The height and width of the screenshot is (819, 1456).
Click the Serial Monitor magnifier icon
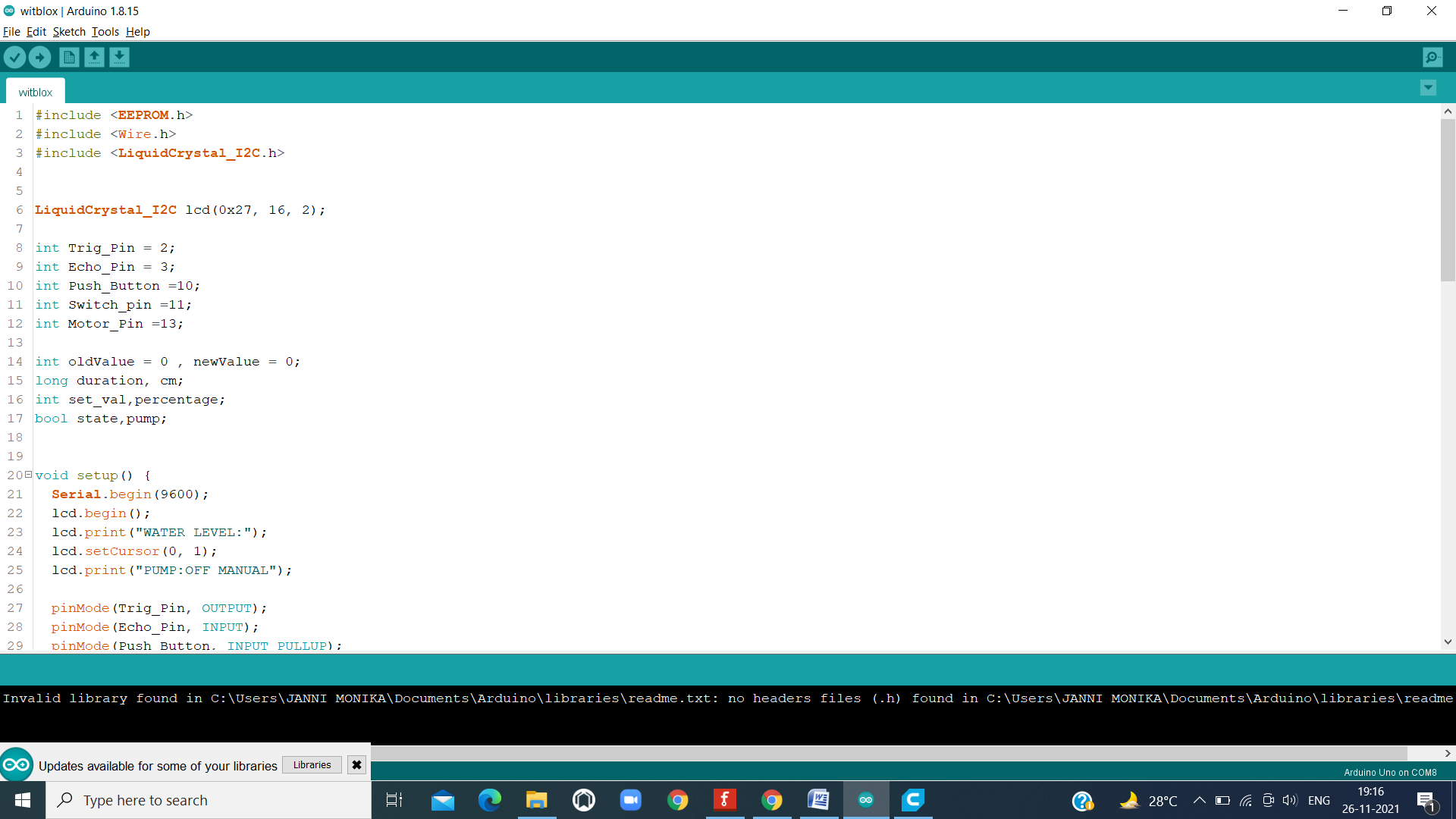point(1434,57)
